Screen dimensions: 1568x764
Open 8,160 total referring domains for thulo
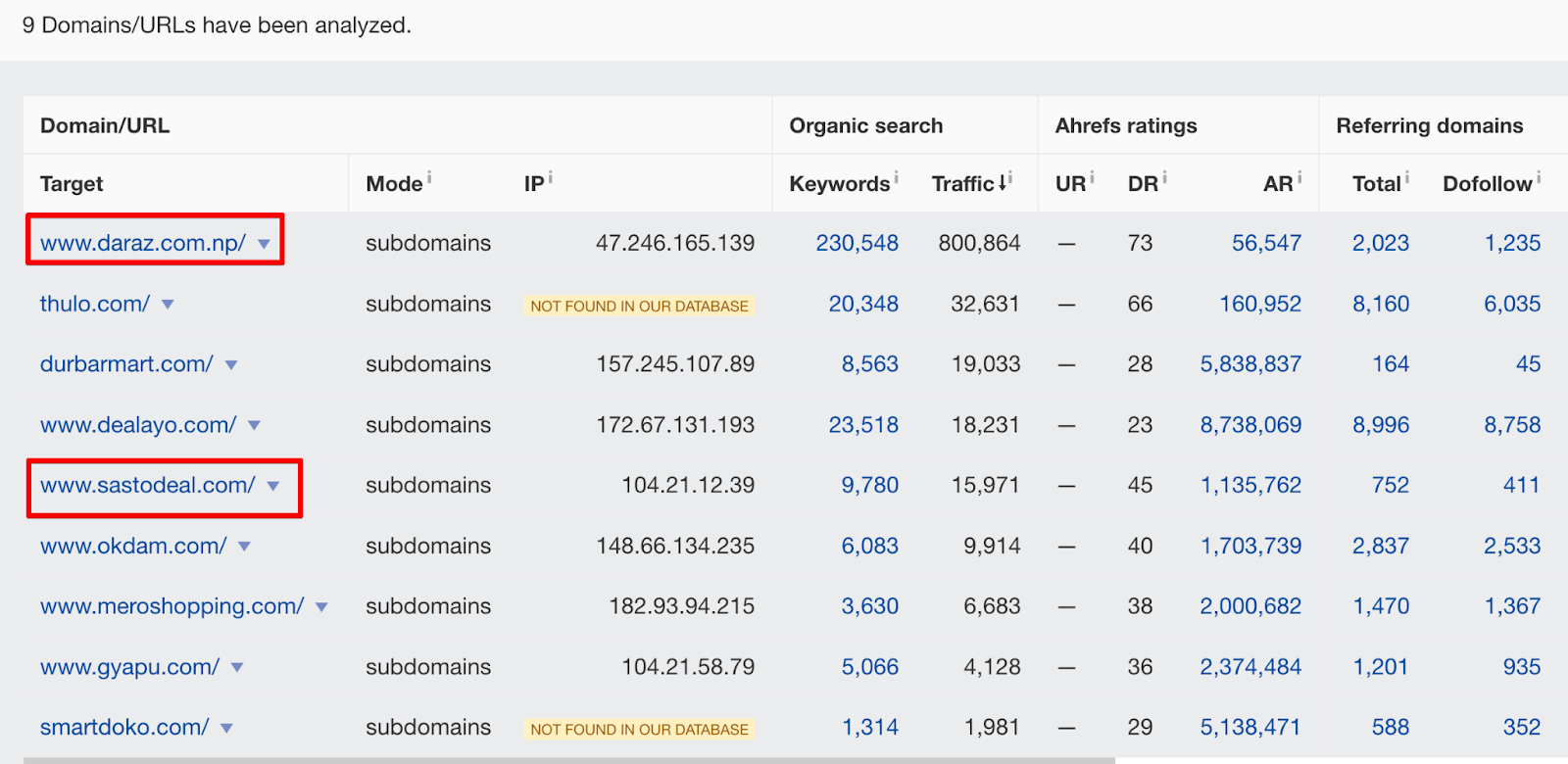(x=1381, y=304)
